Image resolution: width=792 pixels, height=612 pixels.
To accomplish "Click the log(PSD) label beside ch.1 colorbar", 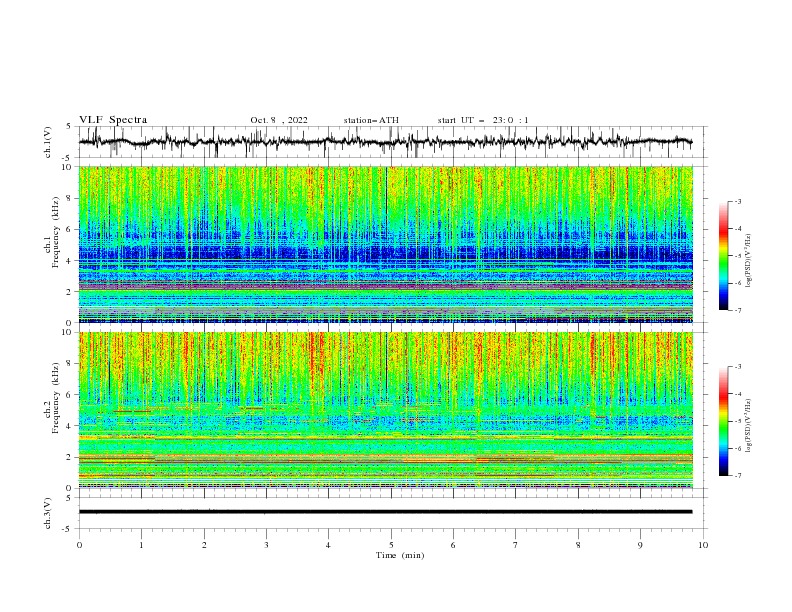I will 749,261.
